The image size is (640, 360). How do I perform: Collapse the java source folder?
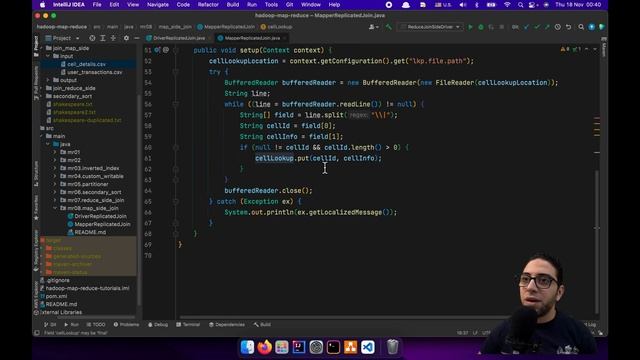point(48,144)
